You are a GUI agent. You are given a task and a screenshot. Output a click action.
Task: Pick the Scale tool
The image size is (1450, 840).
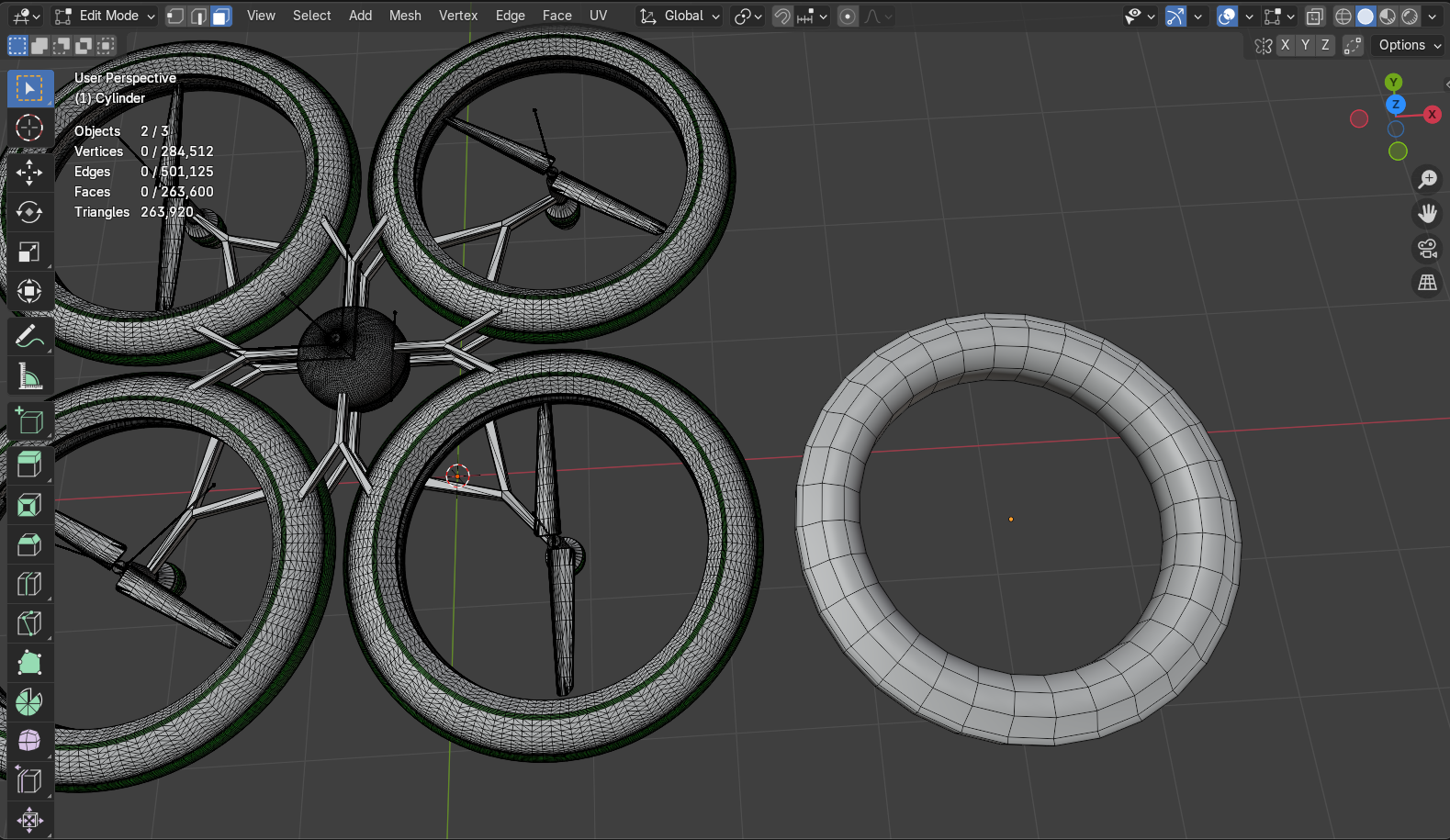[29, 252]
